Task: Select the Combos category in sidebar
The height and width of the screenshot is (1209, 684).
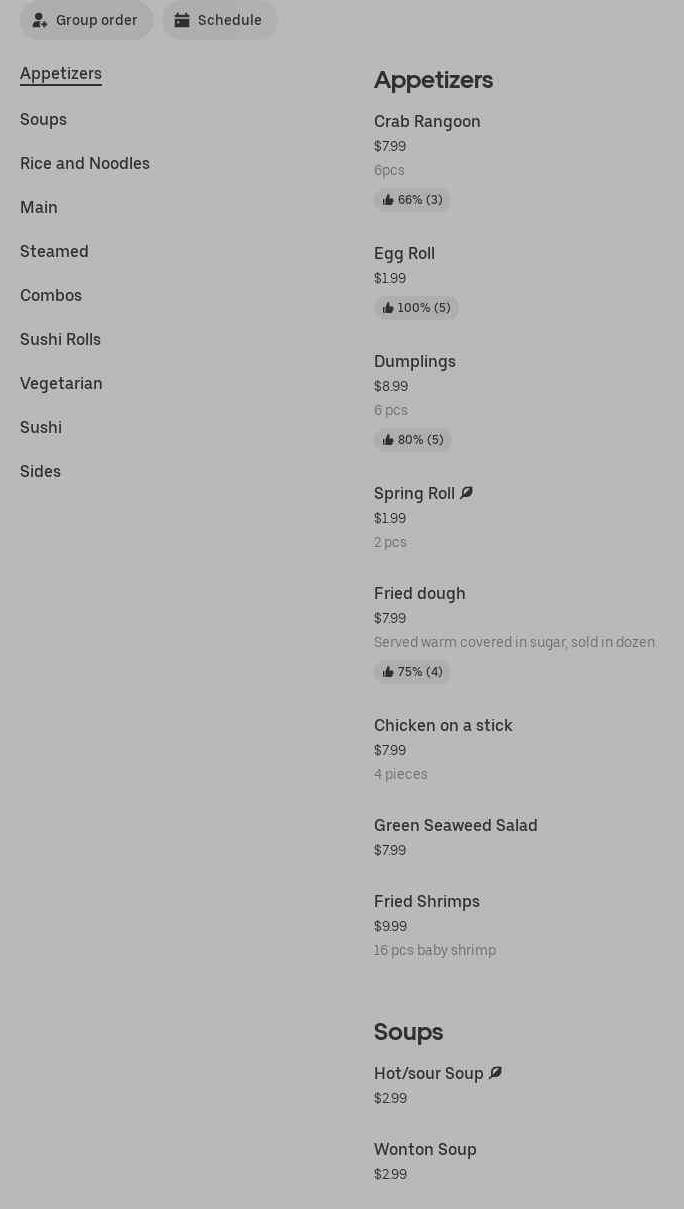Action: pos(51,295)
